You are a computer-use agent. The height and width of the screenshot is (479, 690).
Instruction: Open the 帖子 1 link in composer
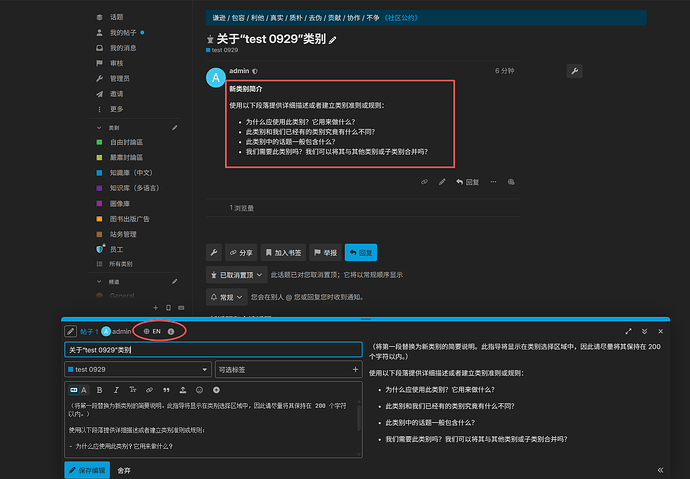coord(89,332)
